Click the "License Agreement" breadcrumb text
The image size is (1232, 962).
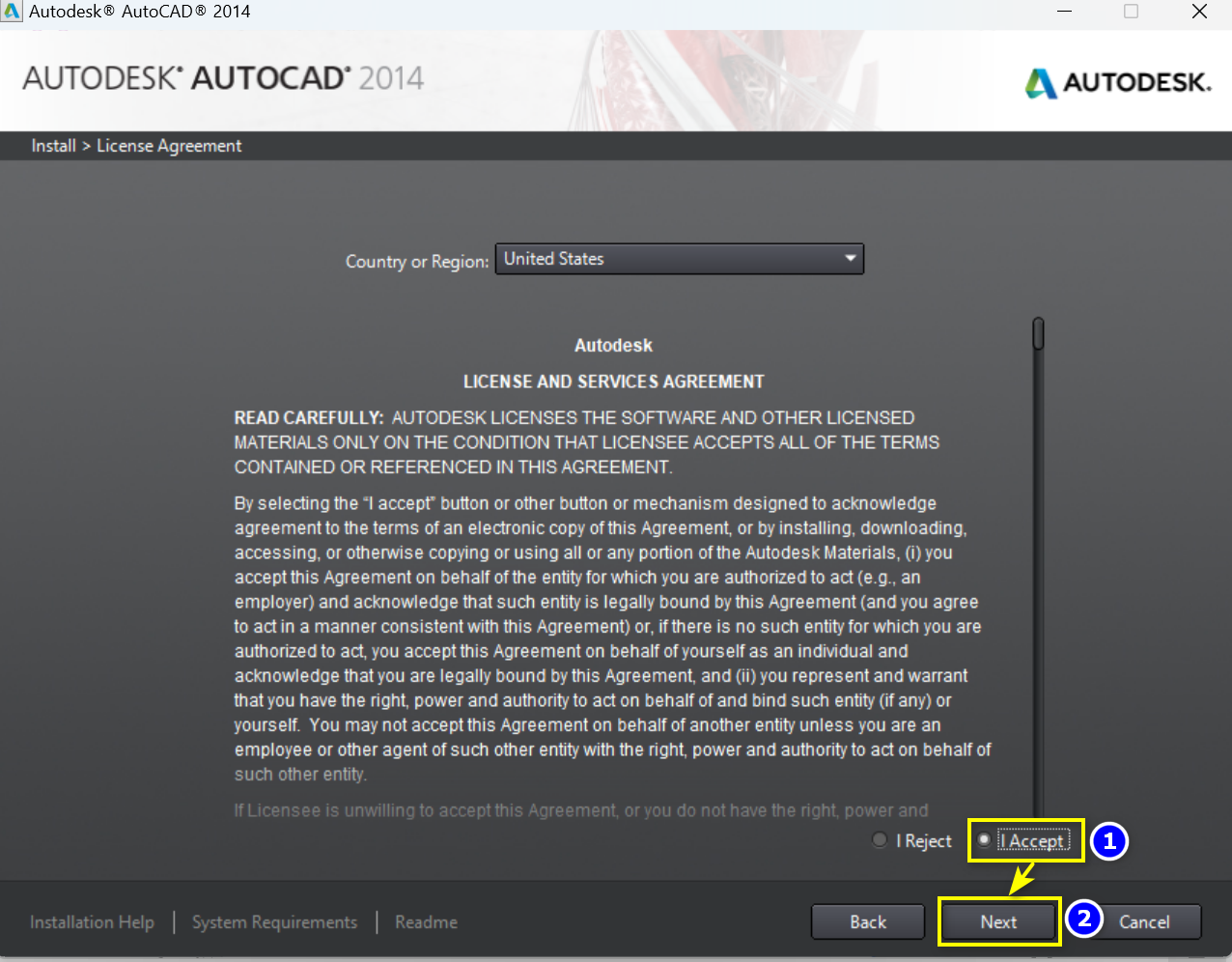pyautogui.click(x=169, y=146)
